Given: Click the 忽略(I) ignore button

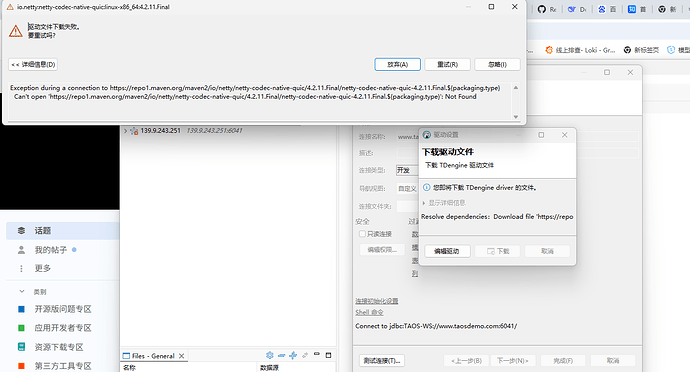Looking at the screenshot, I should (x=497, y=64).
